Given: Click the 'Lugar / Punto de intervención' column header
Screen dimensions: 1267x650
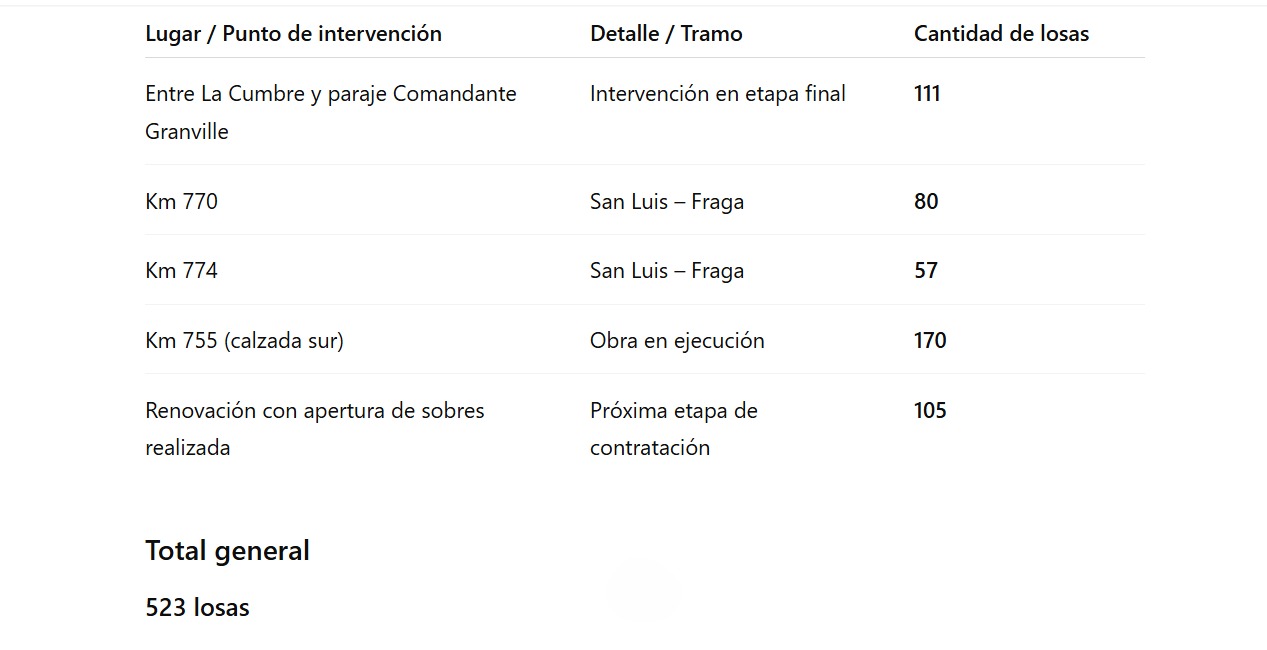Looking at the screenshot, I should [293, 34].
